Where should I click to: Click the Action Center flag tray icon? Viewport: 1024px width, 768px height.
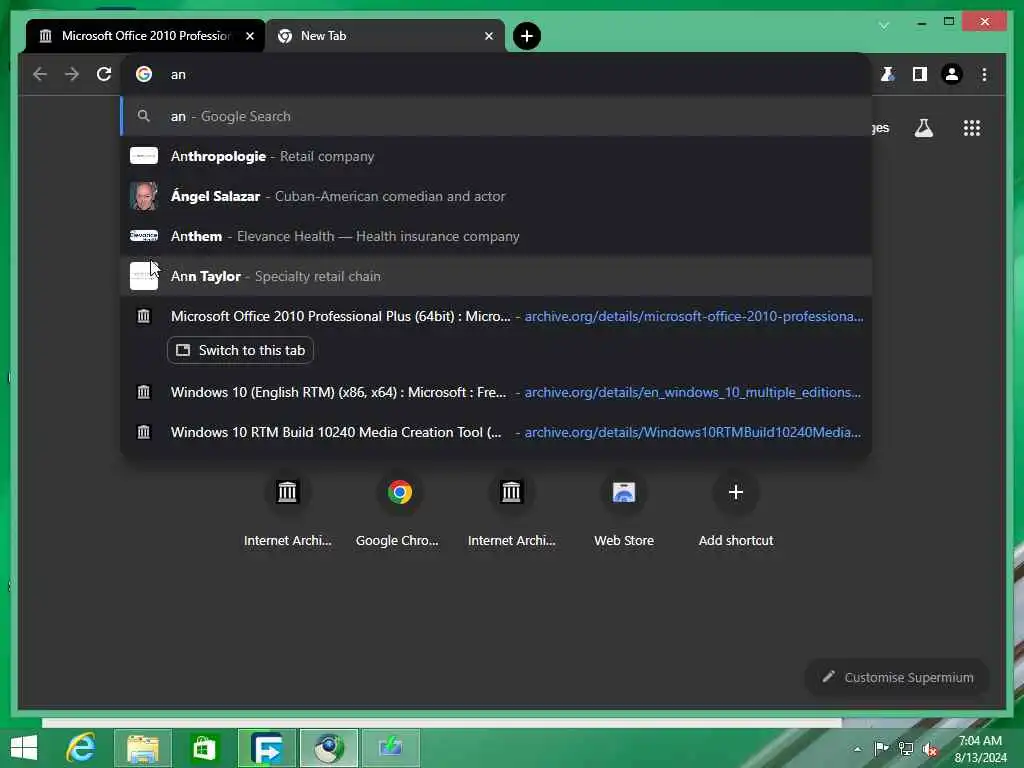pos(881,748)
